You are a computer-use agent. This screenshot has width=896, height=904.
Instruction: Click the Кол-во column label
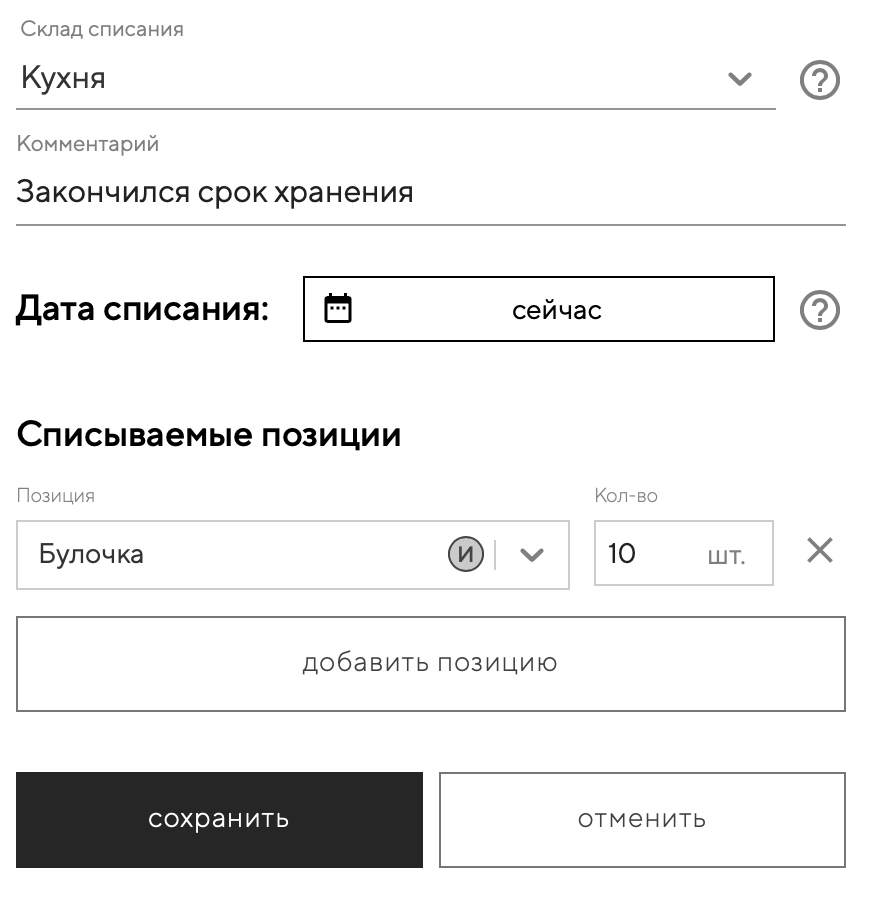(626, 495)
